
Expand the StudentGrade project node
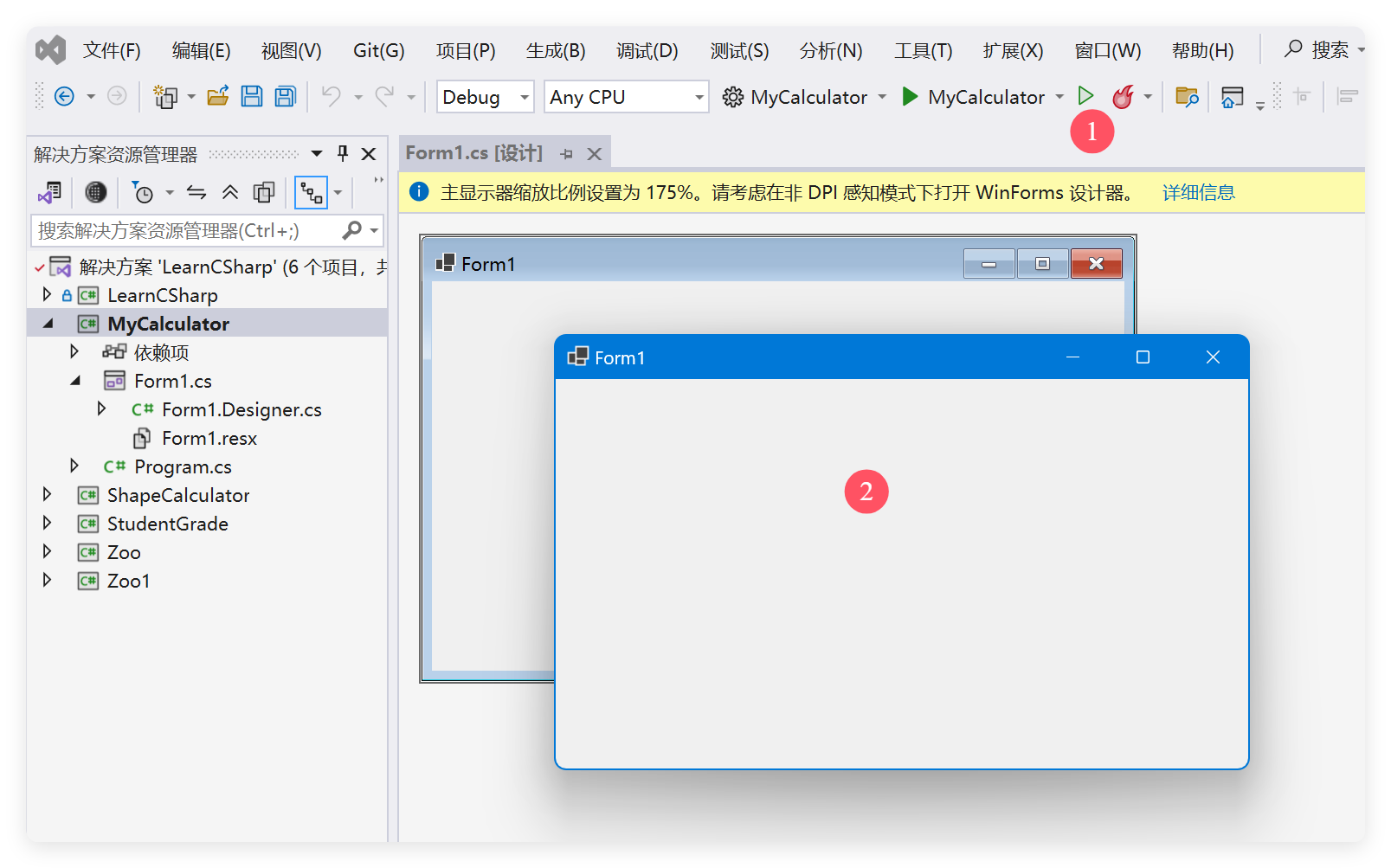(47, 523)
